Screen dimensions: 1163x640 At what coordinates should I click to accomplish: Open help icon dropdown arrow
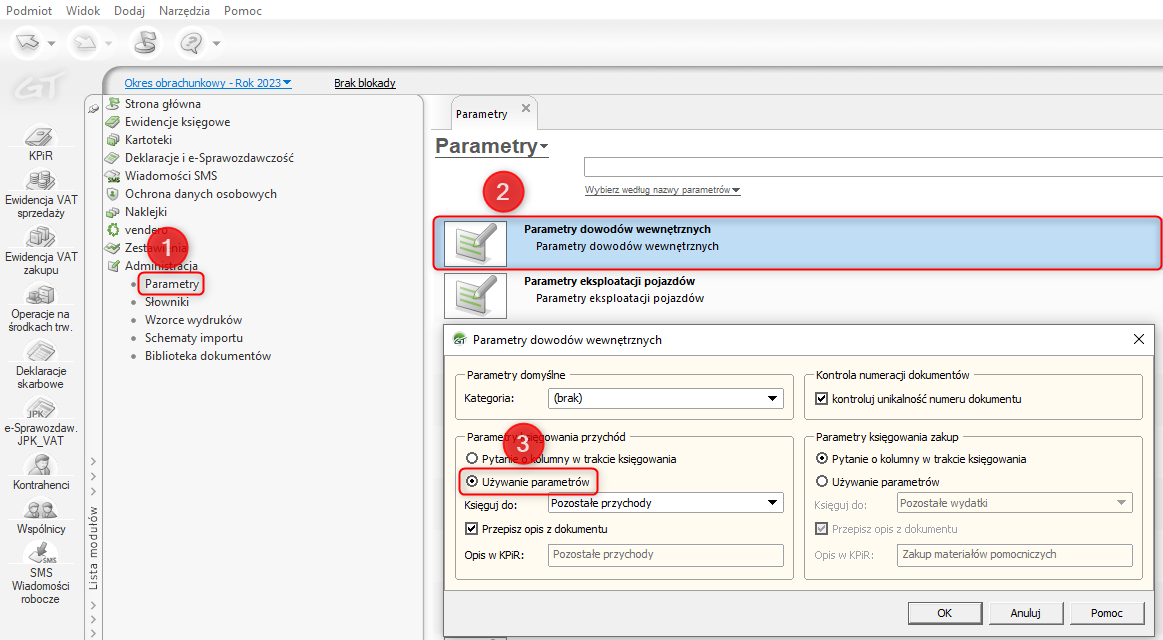(216, 44)
